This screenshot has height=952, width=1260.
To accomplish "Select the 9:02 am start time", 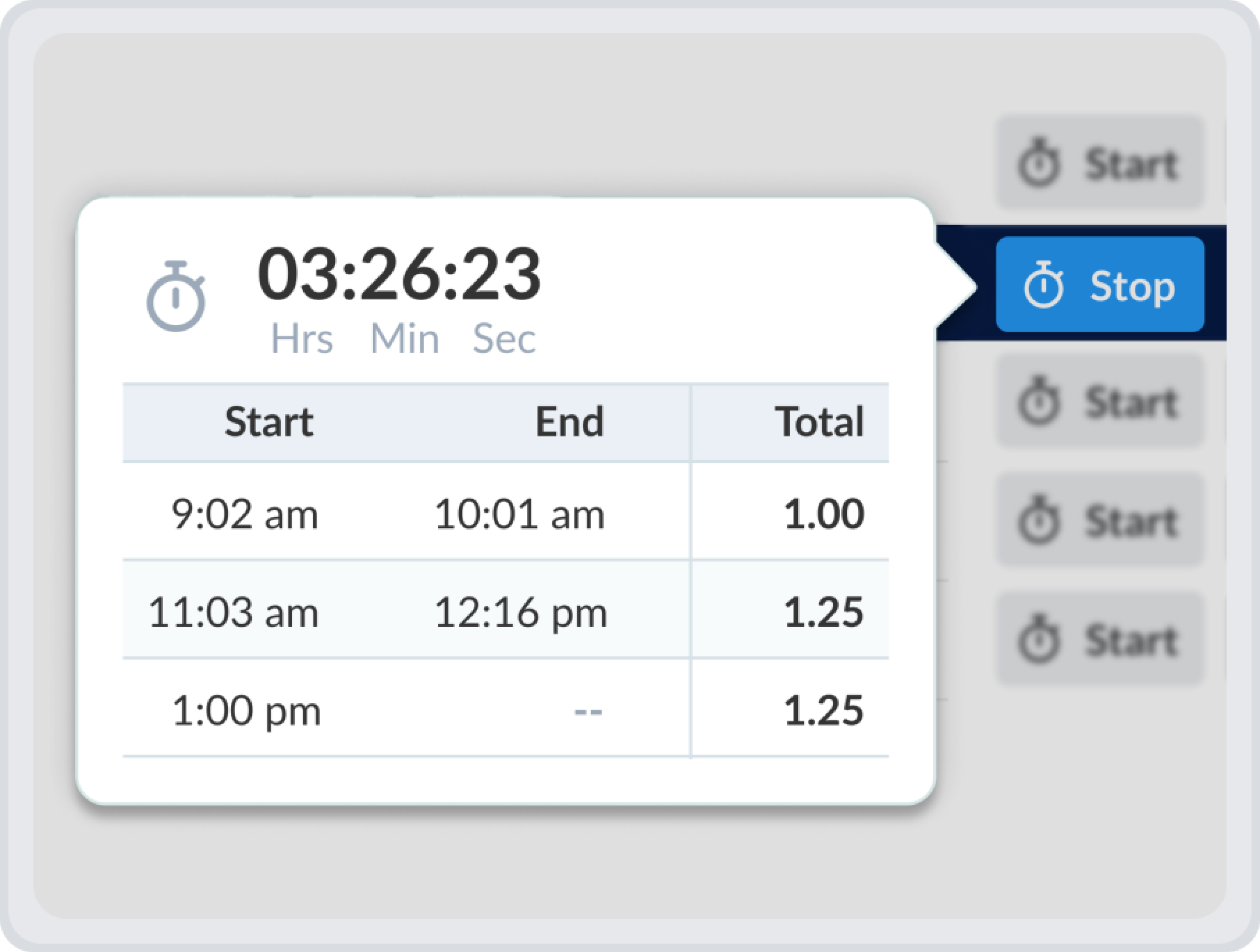I will pos(245,514).
